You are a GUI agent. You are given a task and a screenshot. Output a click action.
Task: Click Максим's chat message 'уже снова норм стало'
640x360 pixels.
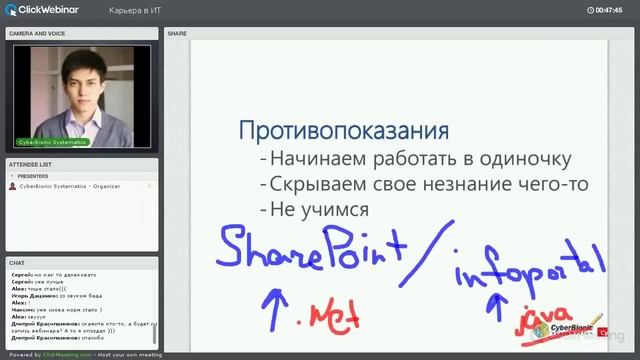pos(57,310)
